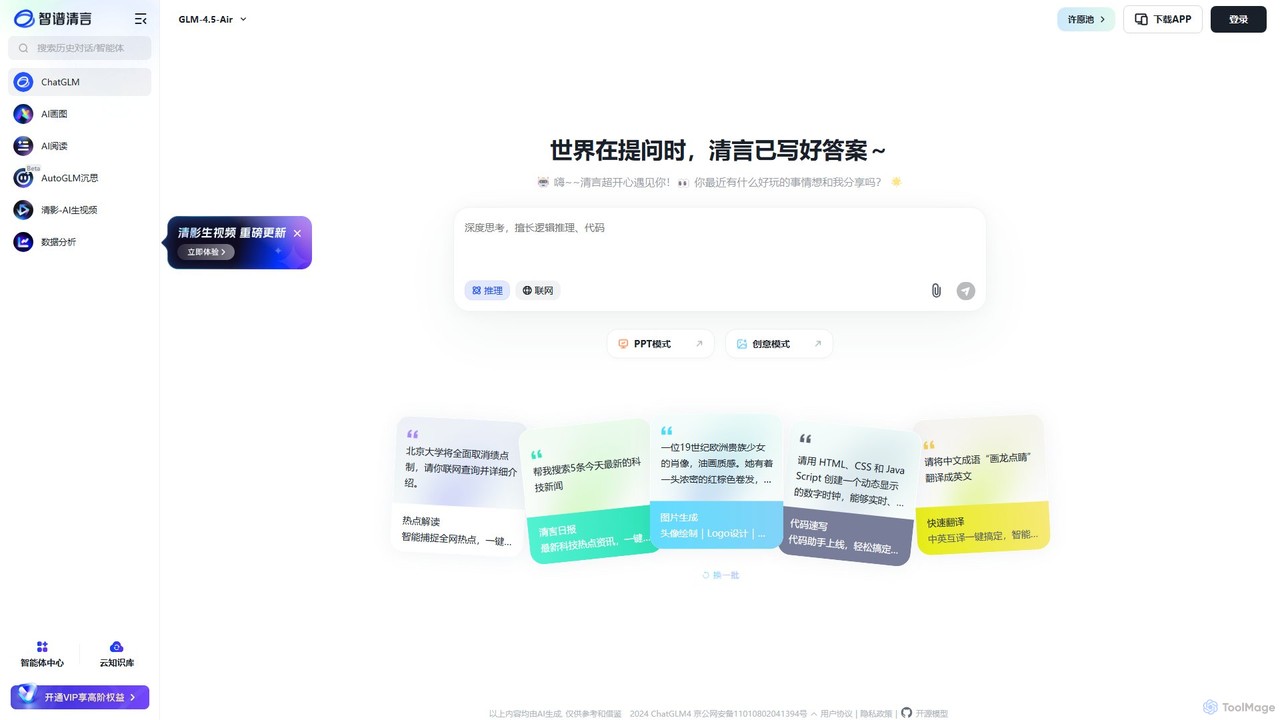
Task: Open the 图片生成 prompt card
Action: [716, 483]
